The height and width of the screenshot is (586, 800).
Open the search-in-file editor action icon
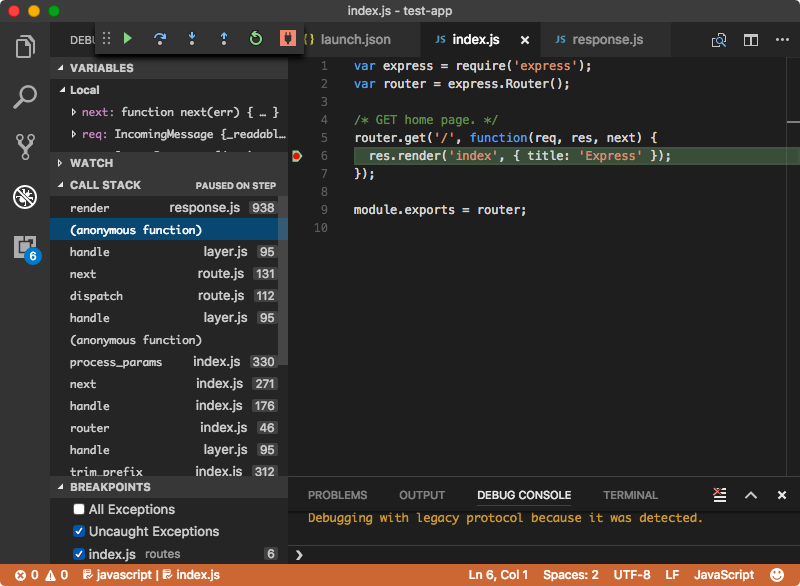(719, 40)
